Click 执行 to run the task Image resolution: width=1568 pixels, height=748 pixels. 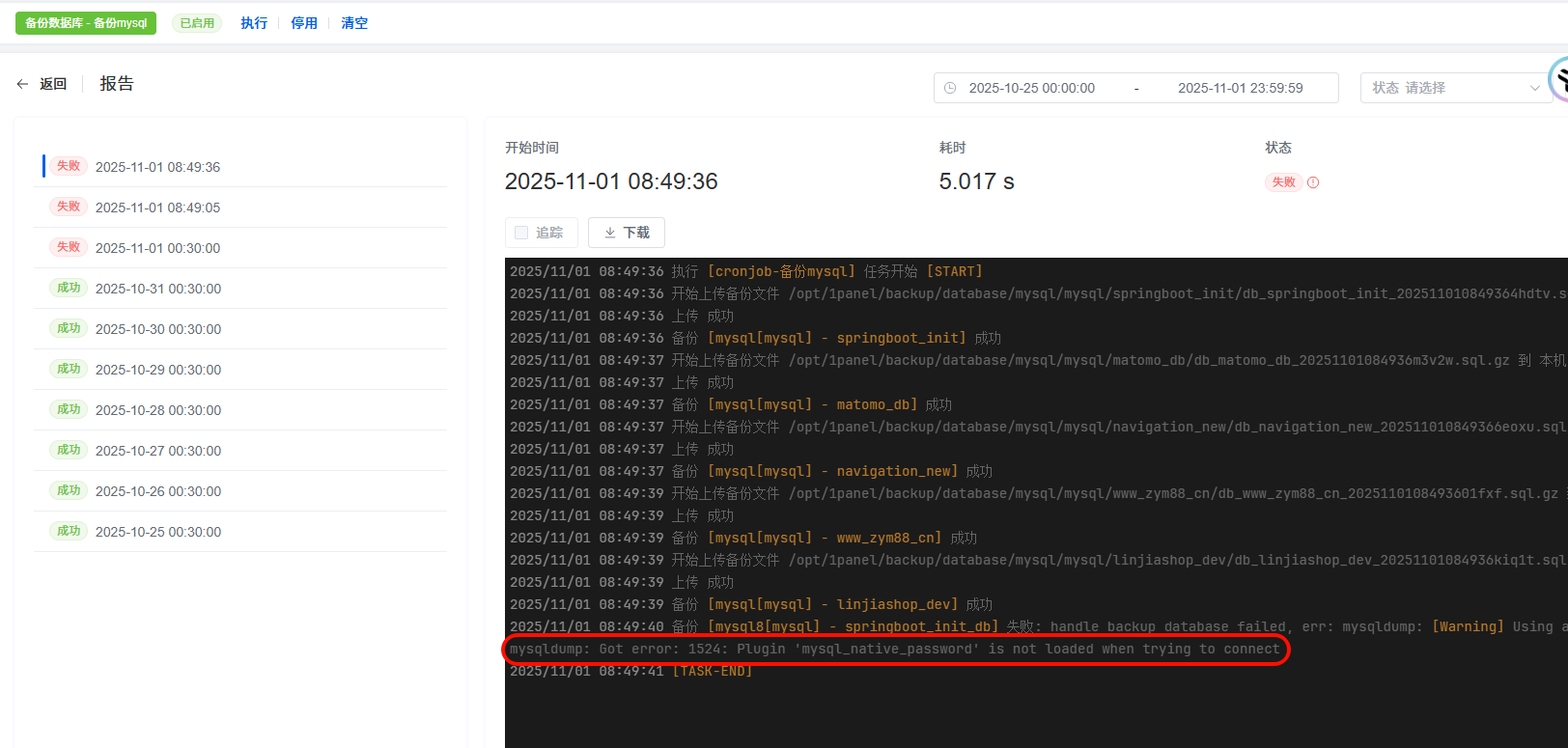[254, 23]
